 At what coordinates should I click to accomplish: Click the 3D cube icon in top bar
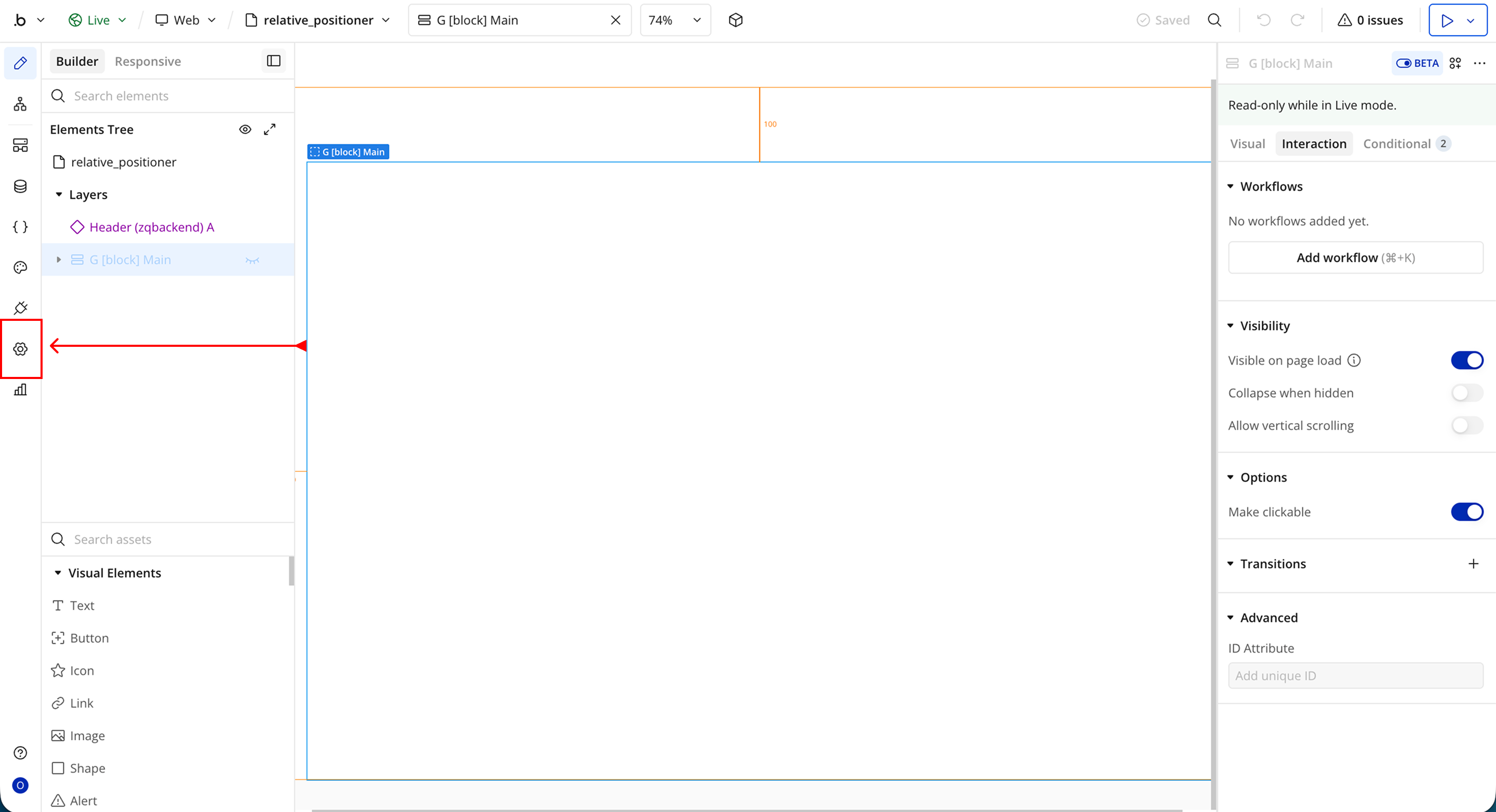(735, 20)
